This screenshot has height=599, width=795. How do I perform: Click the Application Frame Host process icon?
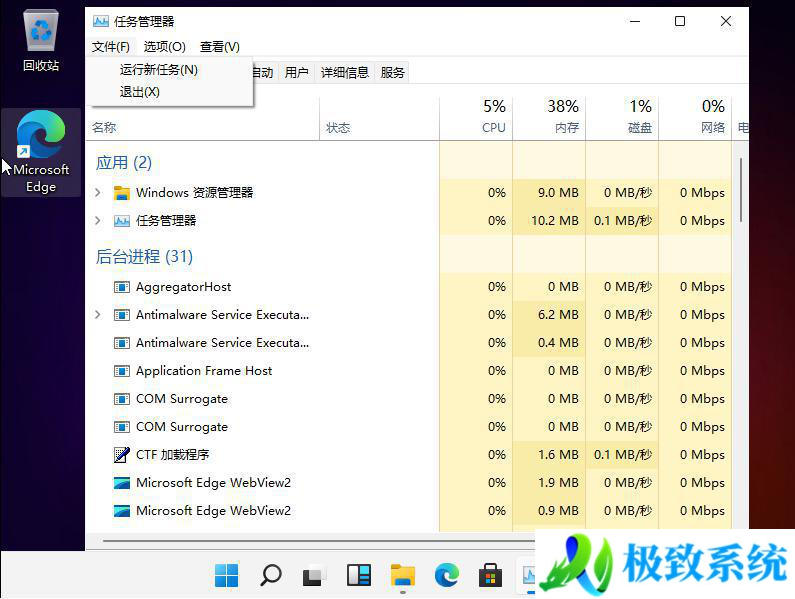coord(122,371)
